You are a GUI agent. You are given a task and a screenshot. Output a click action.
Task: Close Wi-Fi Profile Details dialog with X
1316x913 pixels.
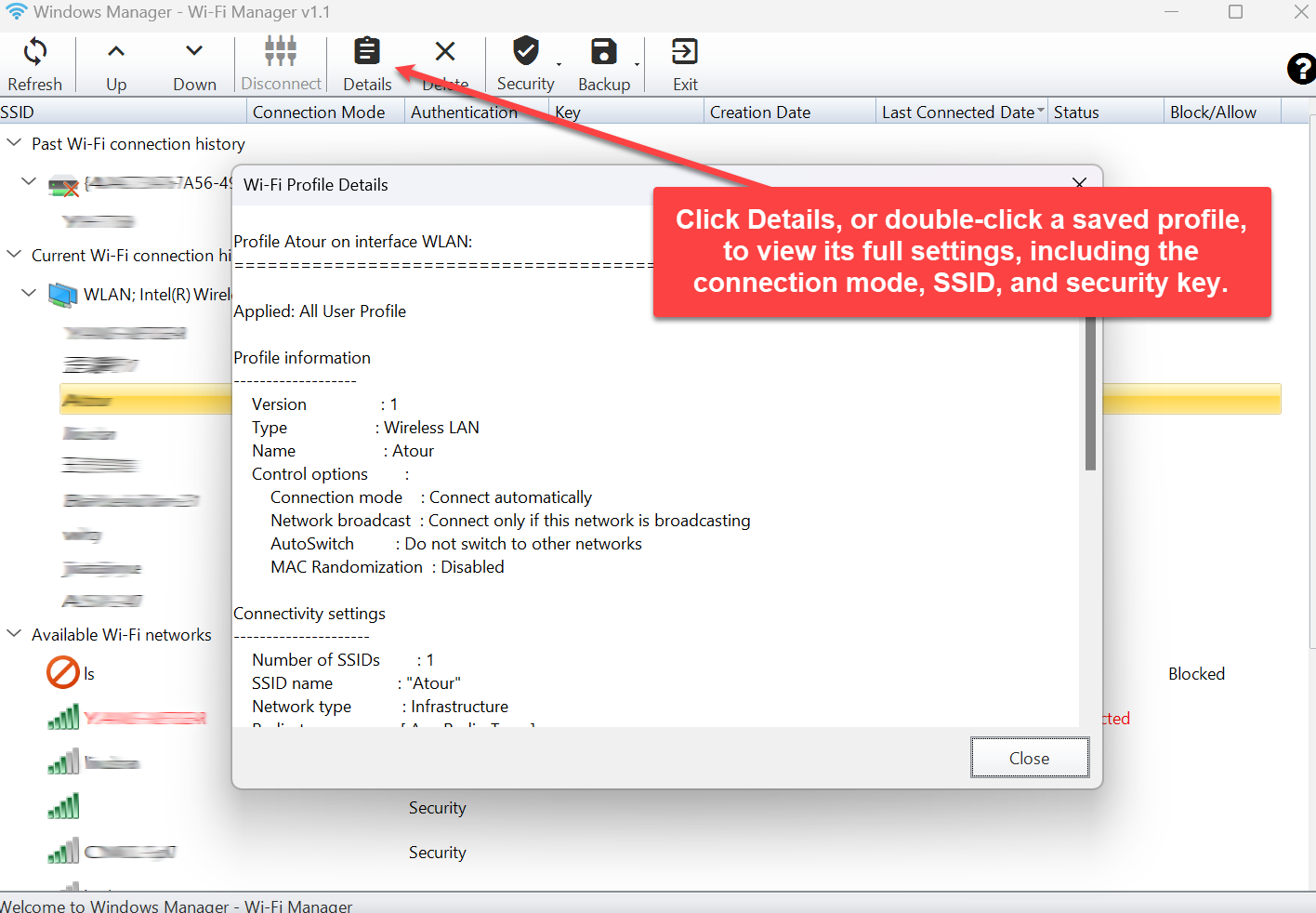tap(1079, 183)
